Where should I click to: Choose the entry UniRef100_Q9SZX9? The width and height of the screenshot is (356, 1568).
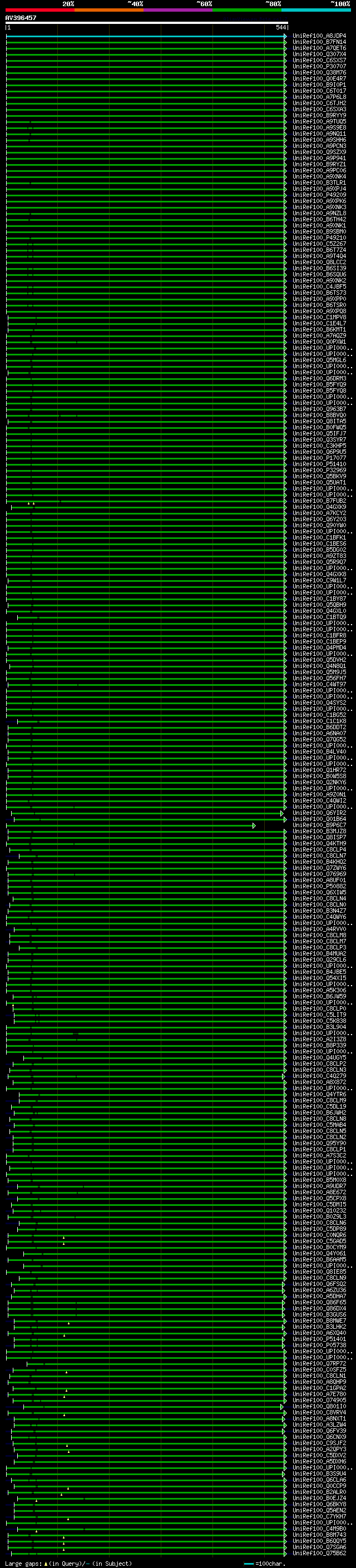319,152
